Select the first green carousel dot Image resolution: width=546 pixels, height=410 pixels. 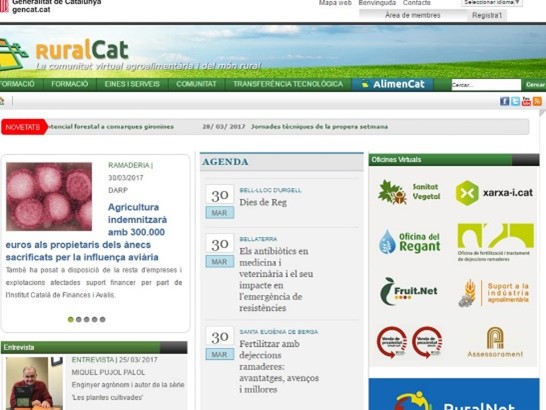(x=71, y=319)
